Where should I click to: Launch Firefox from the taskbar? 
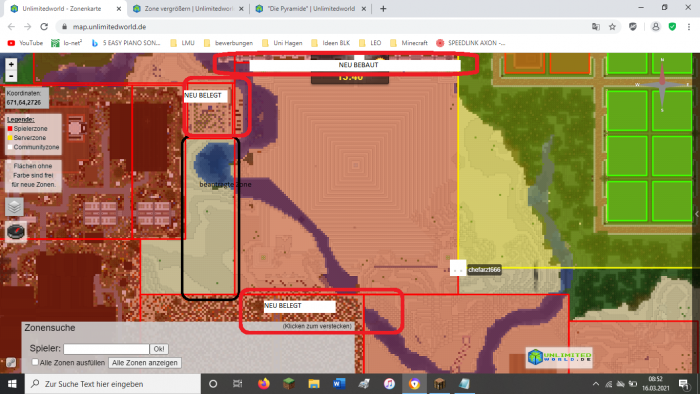pyautogui.click(x=263, y=384)
